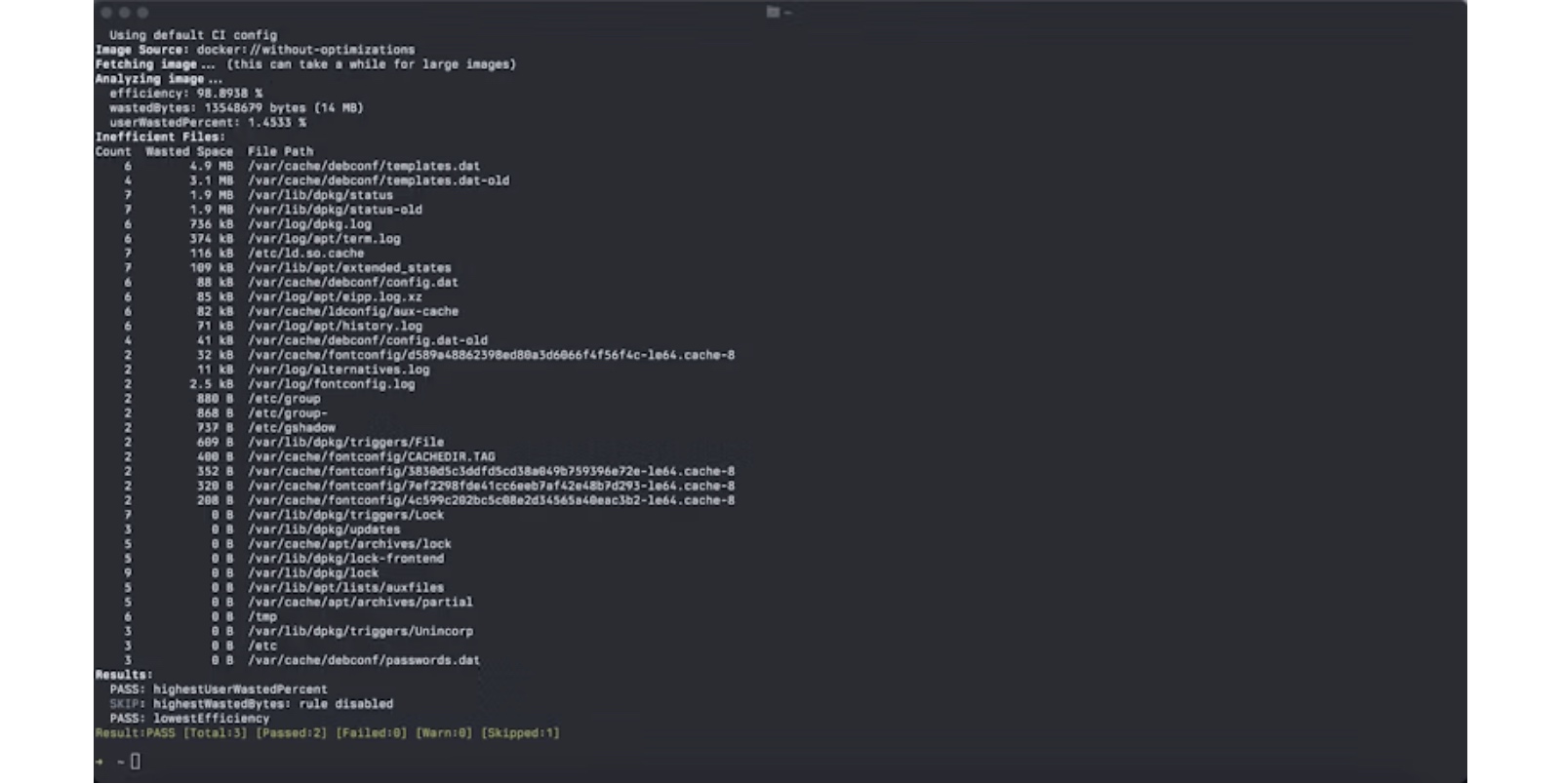
Task: Click the efficiency: 98.8938 % line
Action: click(x=185, y=94)
